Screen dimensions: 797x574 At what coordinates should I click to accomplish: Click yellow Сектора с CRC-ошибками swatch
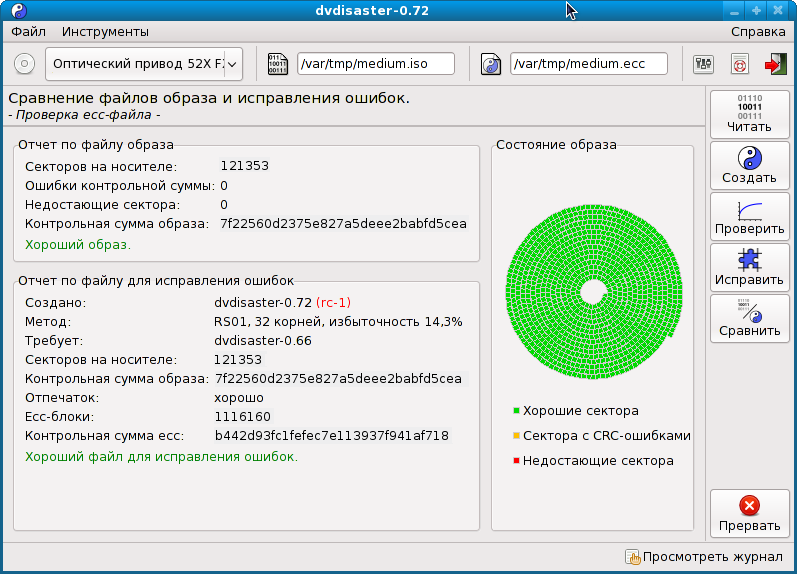516,436
